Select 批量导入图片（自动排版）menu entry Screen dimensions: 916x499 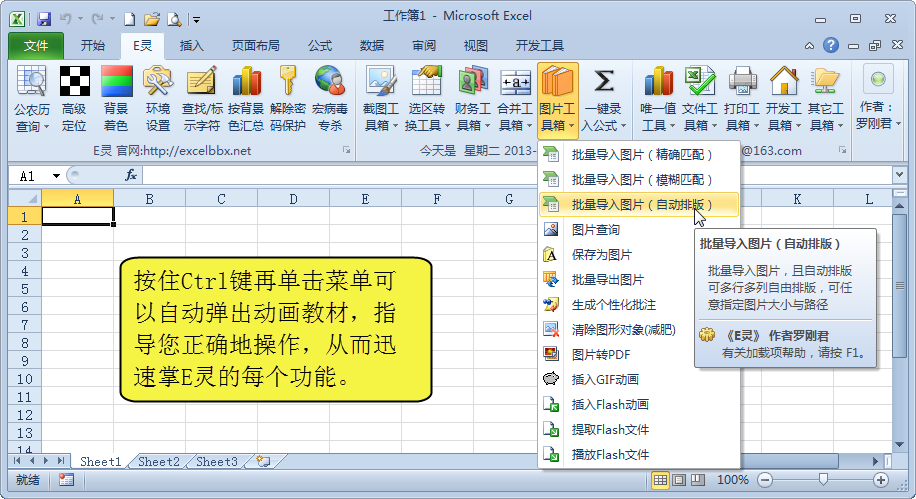[x=639, y=205]
